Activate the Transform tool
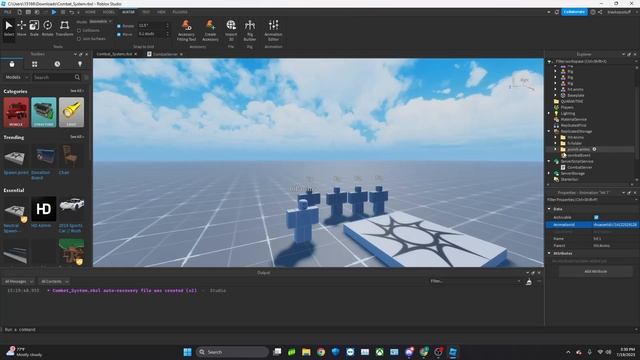The image size is (640, 360). pos(64,29)
